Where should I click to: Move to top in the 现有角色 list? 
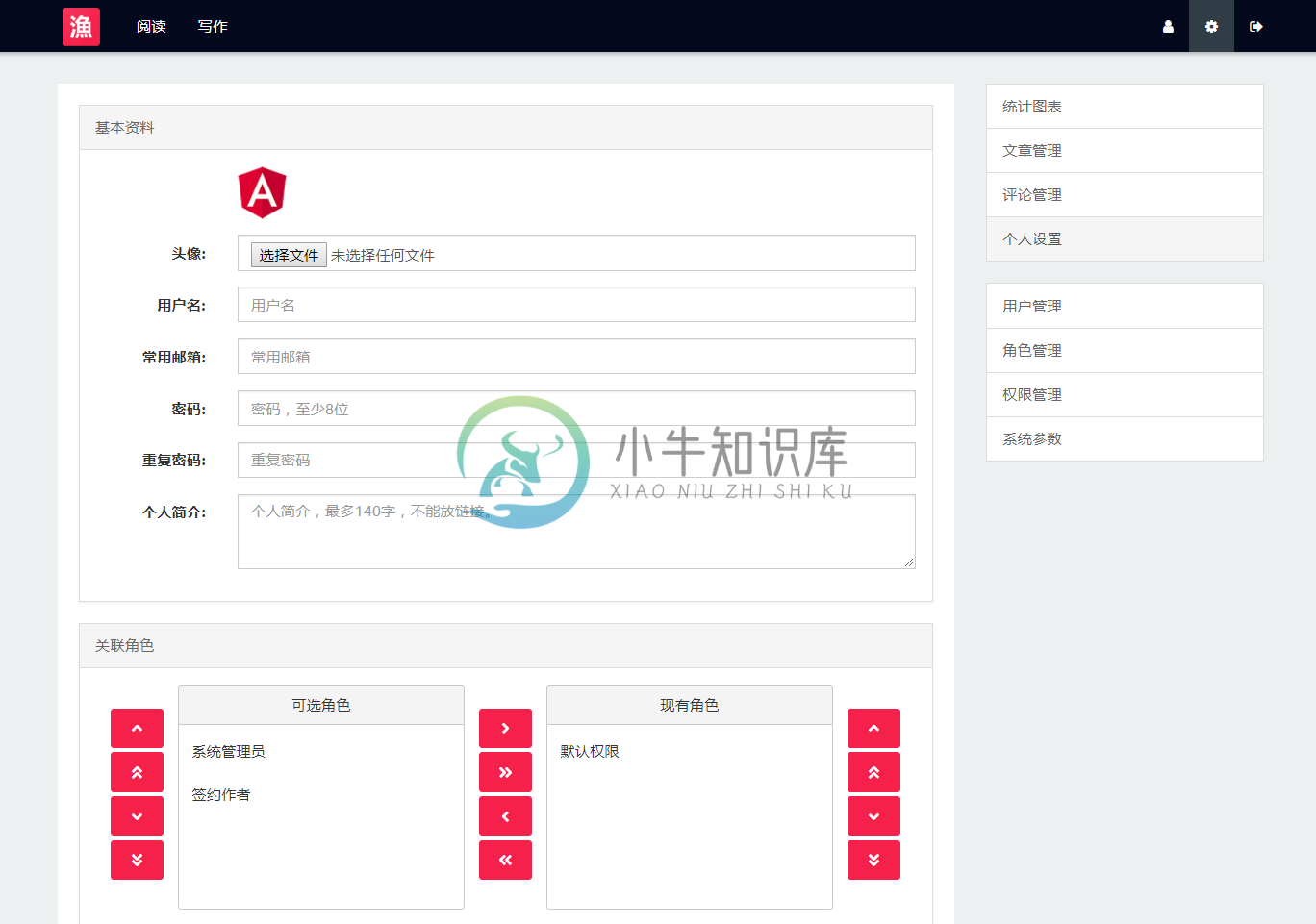(873, 772)
